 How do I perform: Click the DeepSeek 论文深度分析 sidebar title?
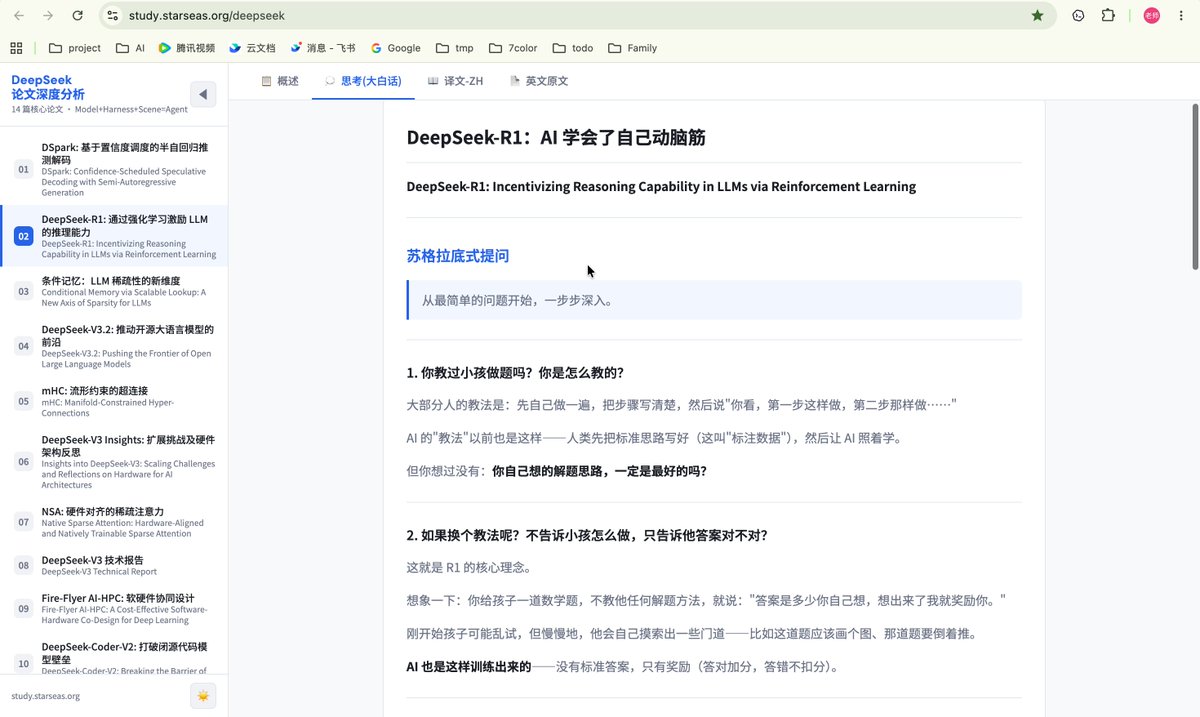(x=48, y=87)
